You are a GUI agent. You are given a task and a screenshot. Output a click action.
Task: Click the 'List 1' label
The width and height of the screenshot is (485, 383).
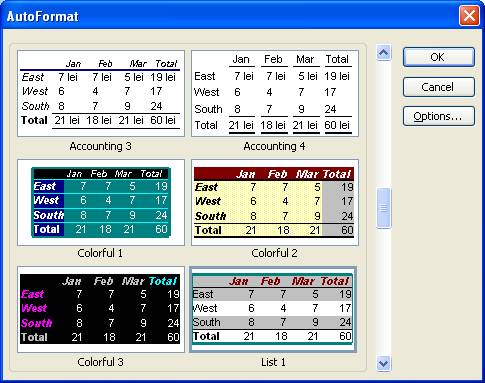273,362
